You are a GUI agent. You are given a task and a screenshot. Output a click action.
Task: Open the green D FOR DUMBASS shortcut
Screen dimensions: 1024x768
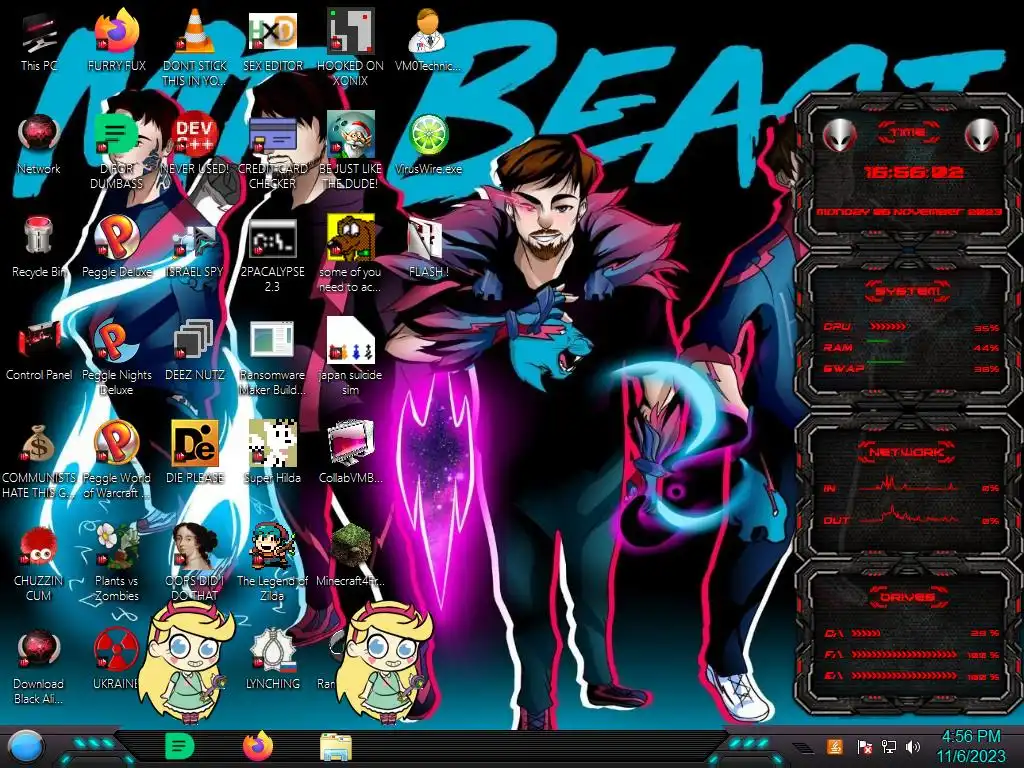[x=116, y=152]
